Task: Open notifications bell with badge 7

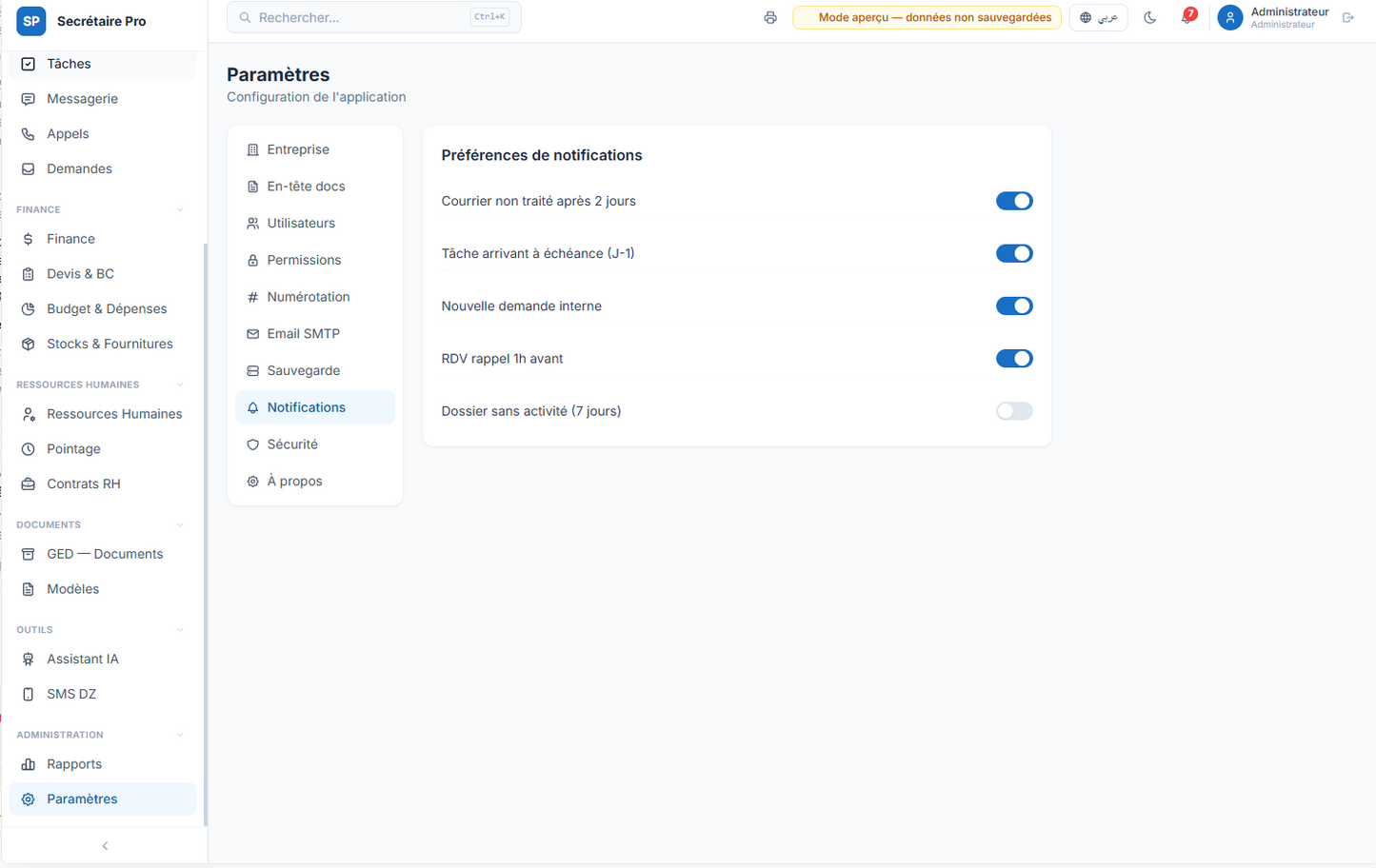Action: 1187,17
